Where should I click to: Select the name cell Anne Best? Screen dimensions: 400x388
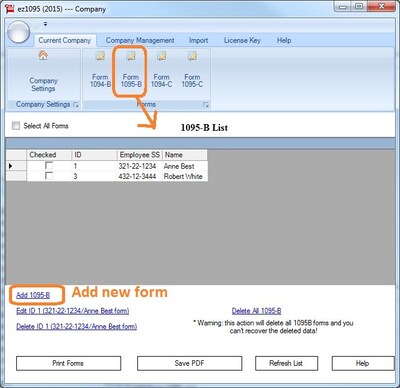[x=185, y=166]
